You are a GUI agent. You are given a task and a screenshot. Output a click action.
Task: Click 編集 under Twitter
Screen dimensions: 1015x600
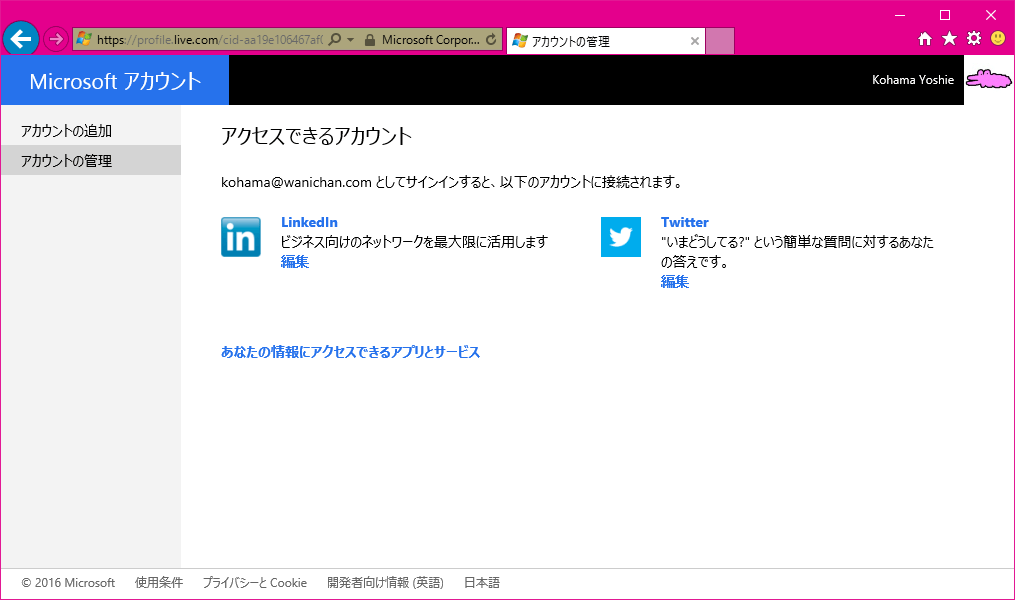pyautogui.click(x=675, y=282)
